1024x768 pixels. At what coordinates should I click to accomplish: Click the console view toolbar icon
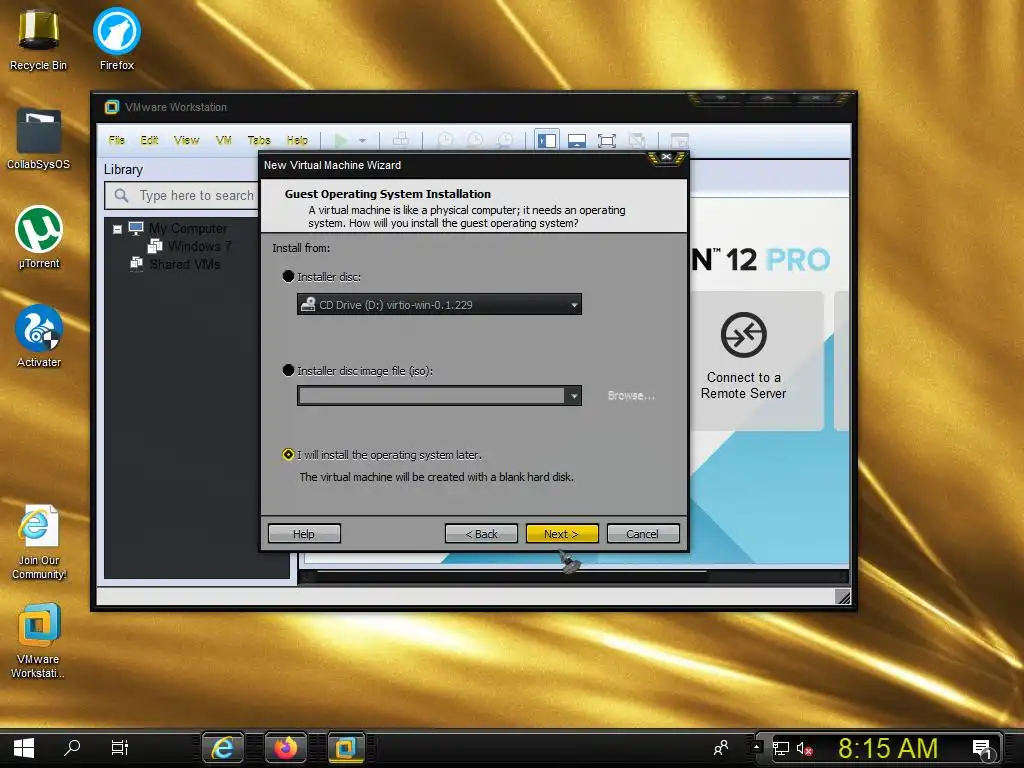coord(680,140)
